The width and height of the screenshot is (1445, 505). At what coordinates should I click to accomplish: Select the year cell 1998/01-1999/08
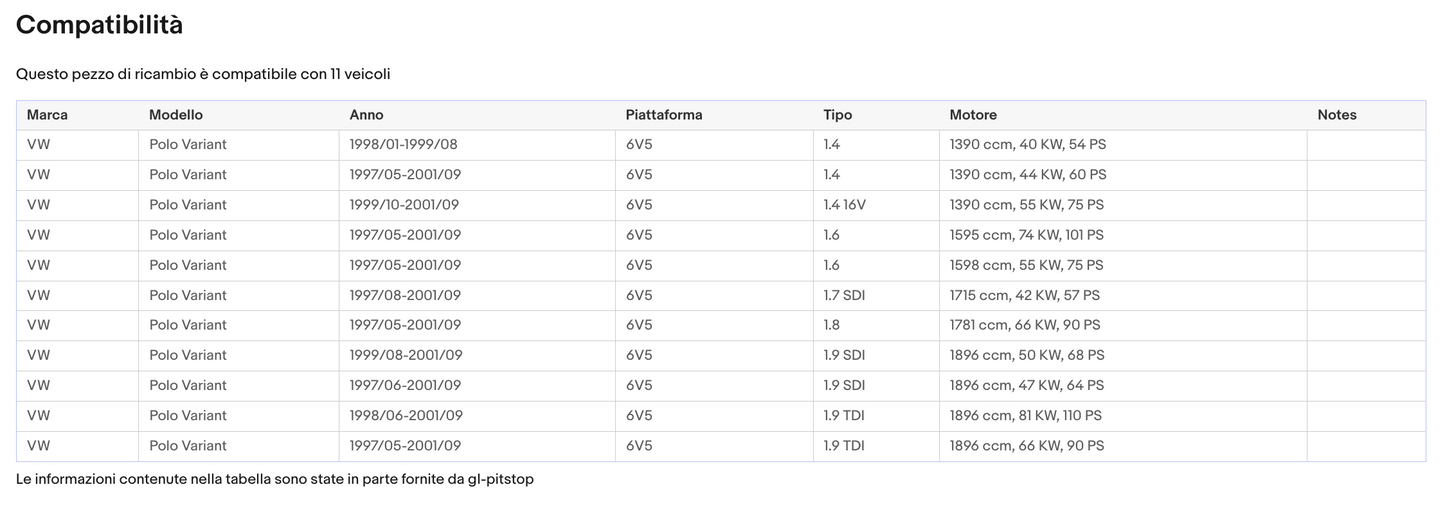[403, 145]
